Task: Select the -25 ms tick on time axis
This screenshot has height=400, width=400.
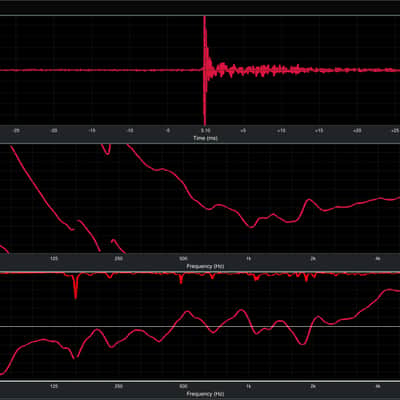Action: 16,131
